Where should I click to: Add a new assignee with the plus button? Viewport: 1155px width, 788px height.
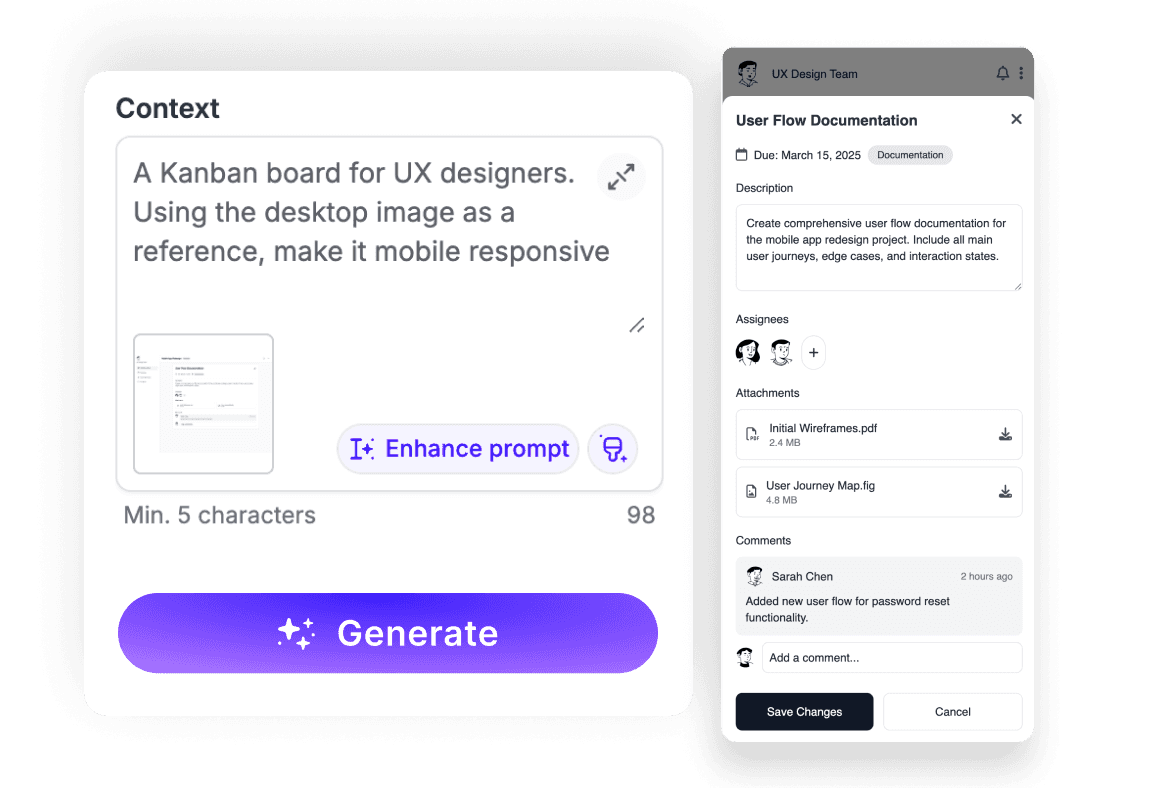click(813, 352)
